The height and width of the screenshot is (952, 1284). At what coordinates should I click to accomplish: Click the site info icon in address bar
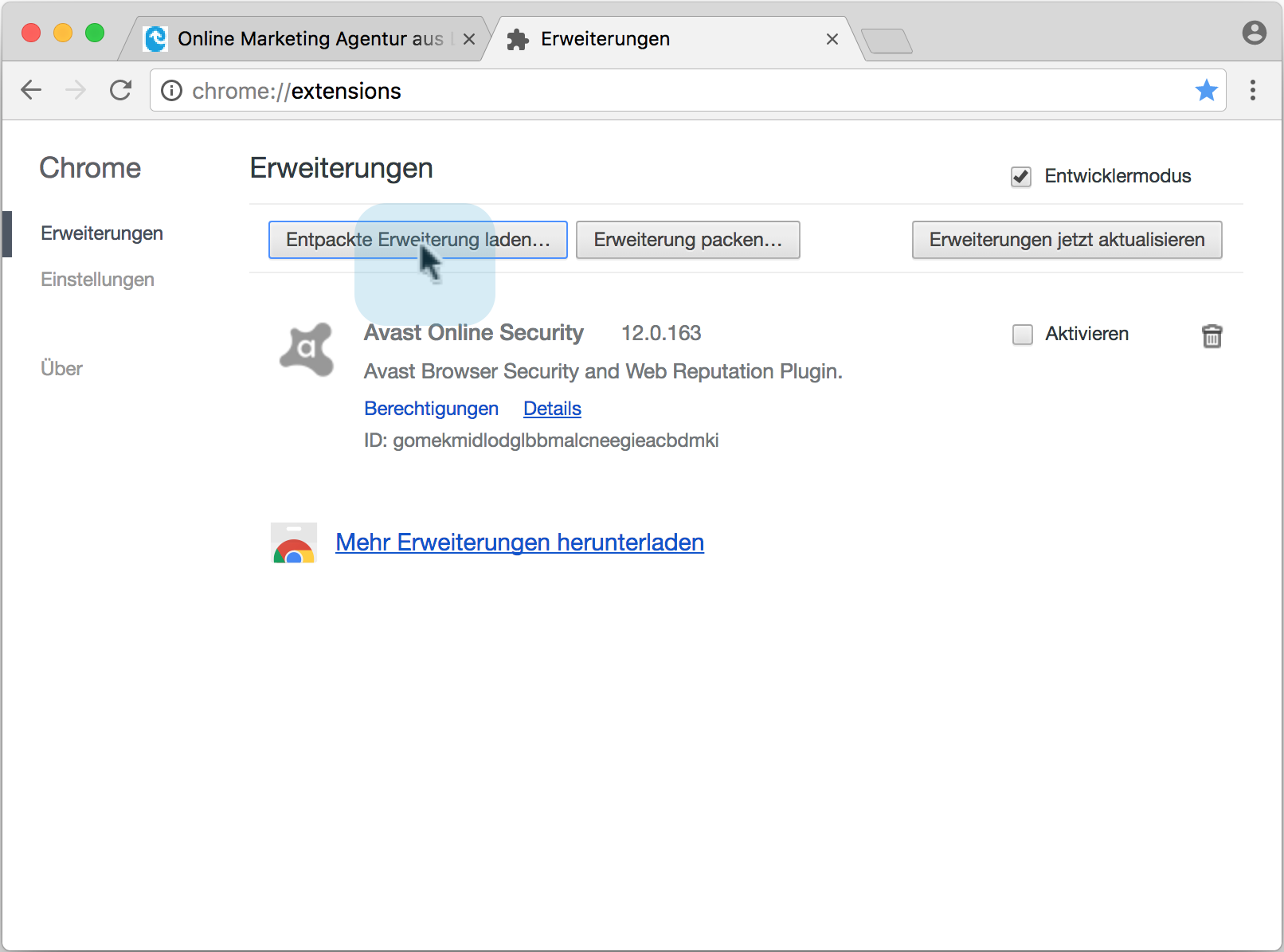[171, 91]
